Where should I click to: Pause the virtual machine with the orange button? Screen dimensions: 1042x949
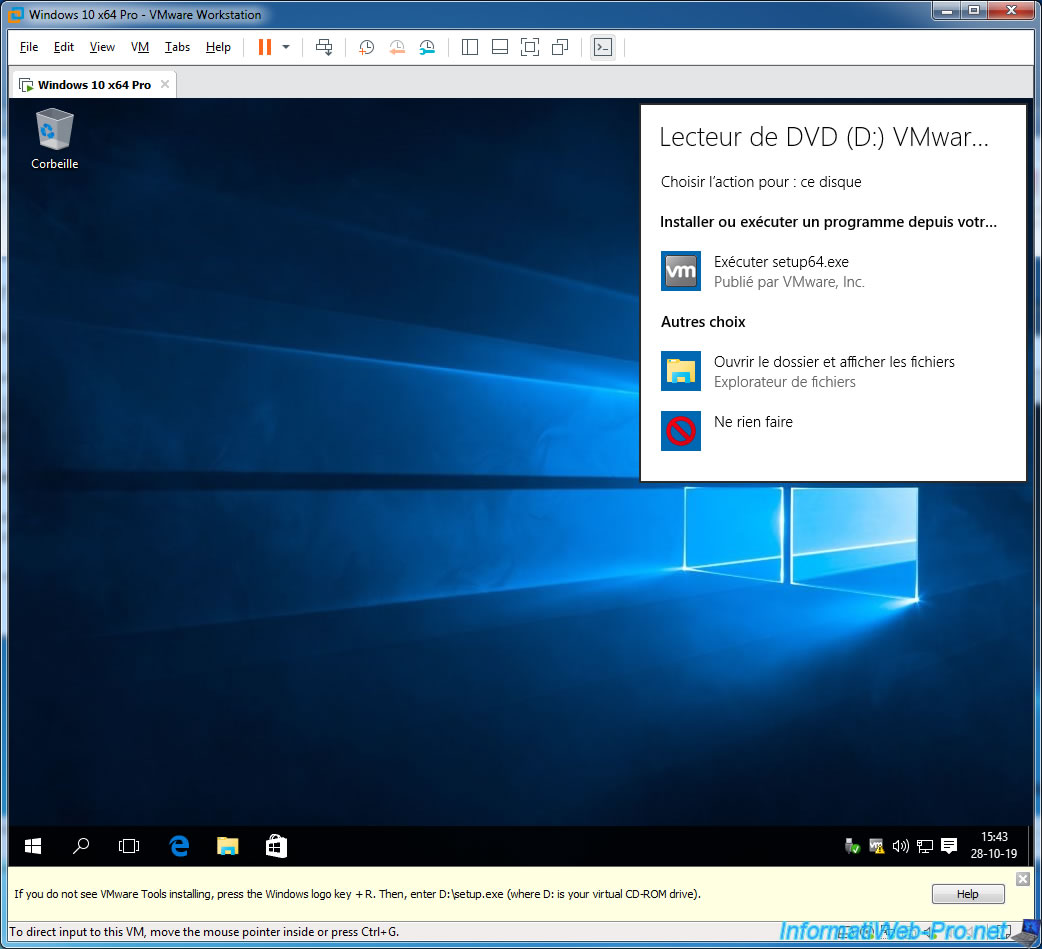point(264,47)
